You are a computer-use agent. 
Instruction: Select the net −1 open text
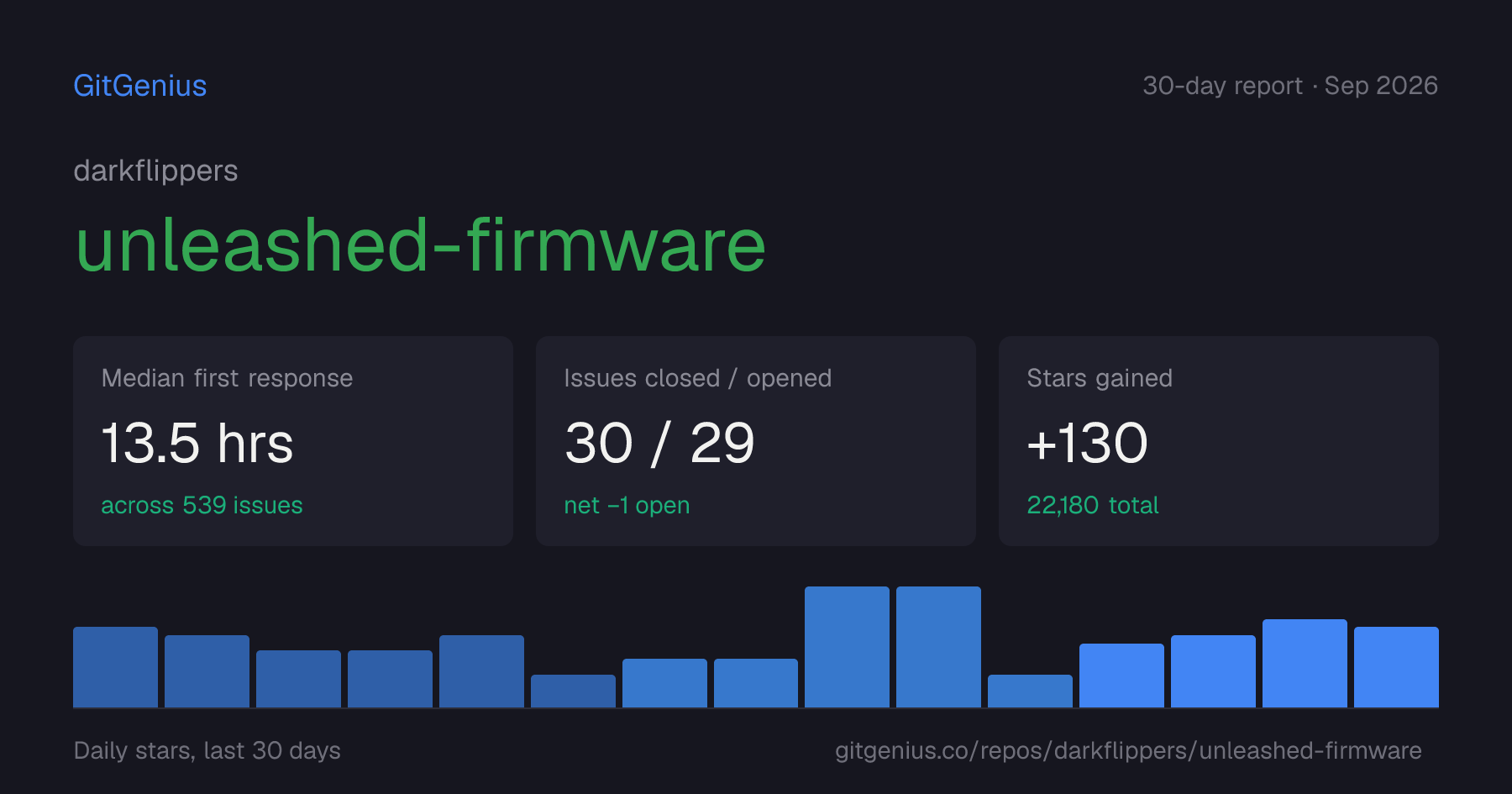click(x=627, y=505)
